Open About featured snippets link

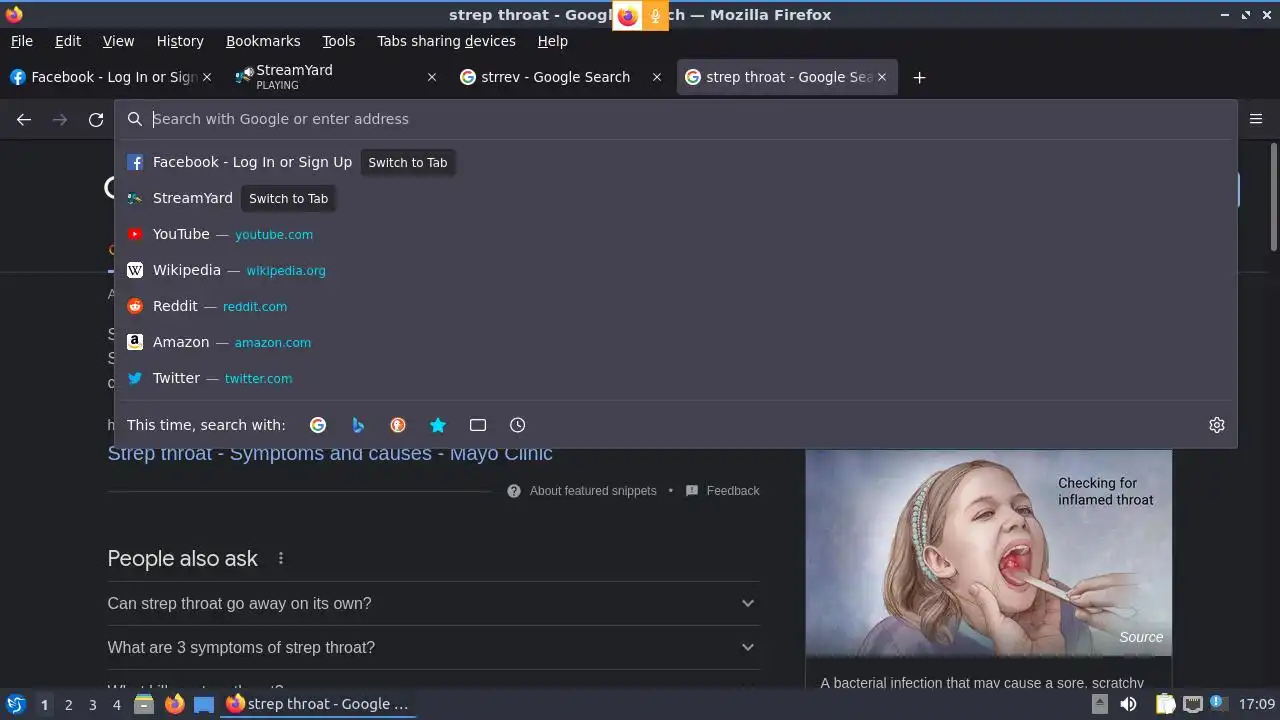pos(593,491)
